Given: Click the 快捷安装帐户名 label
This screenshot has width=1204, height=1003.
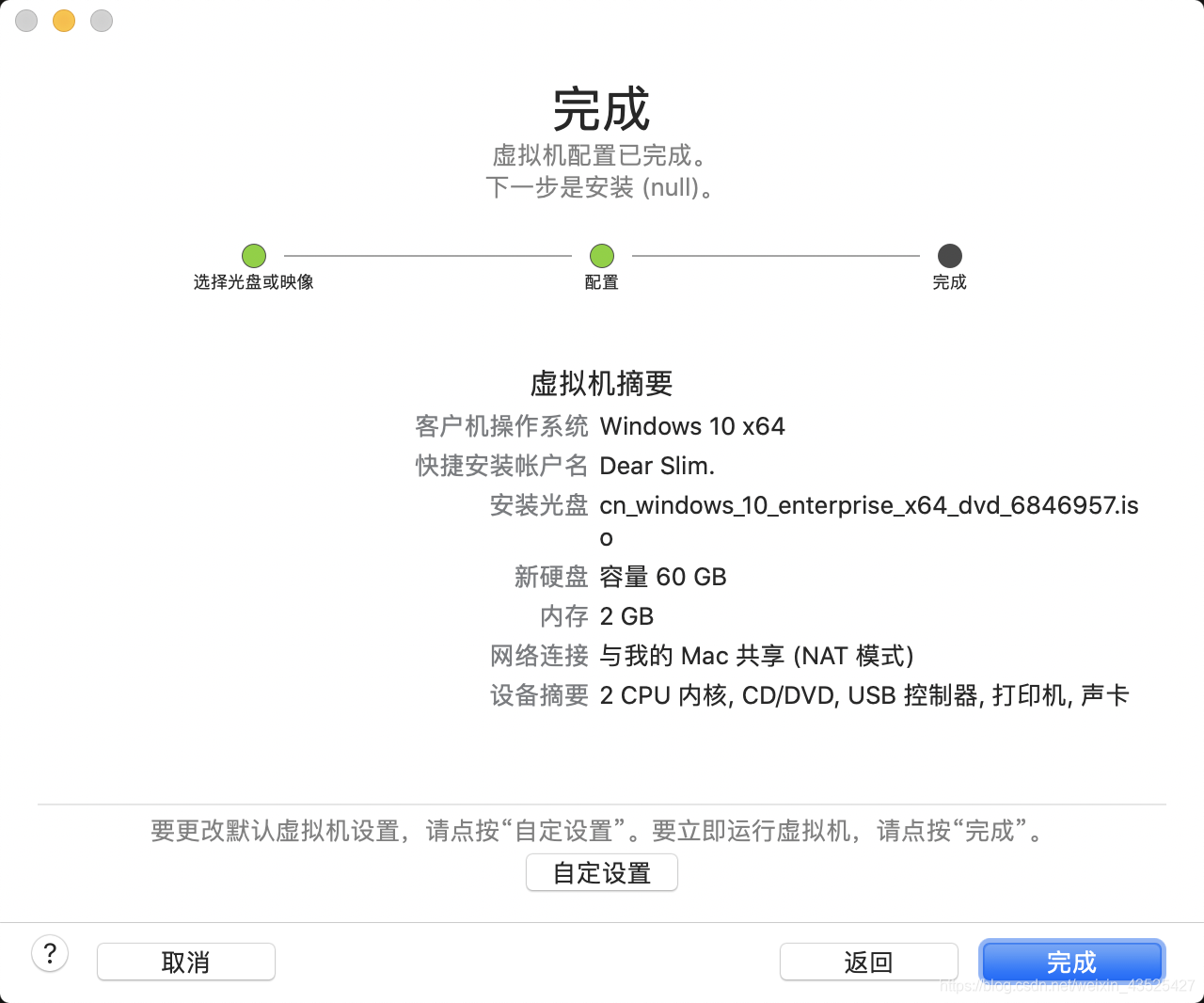Looking at the screenshot, I should coord(501,466).
